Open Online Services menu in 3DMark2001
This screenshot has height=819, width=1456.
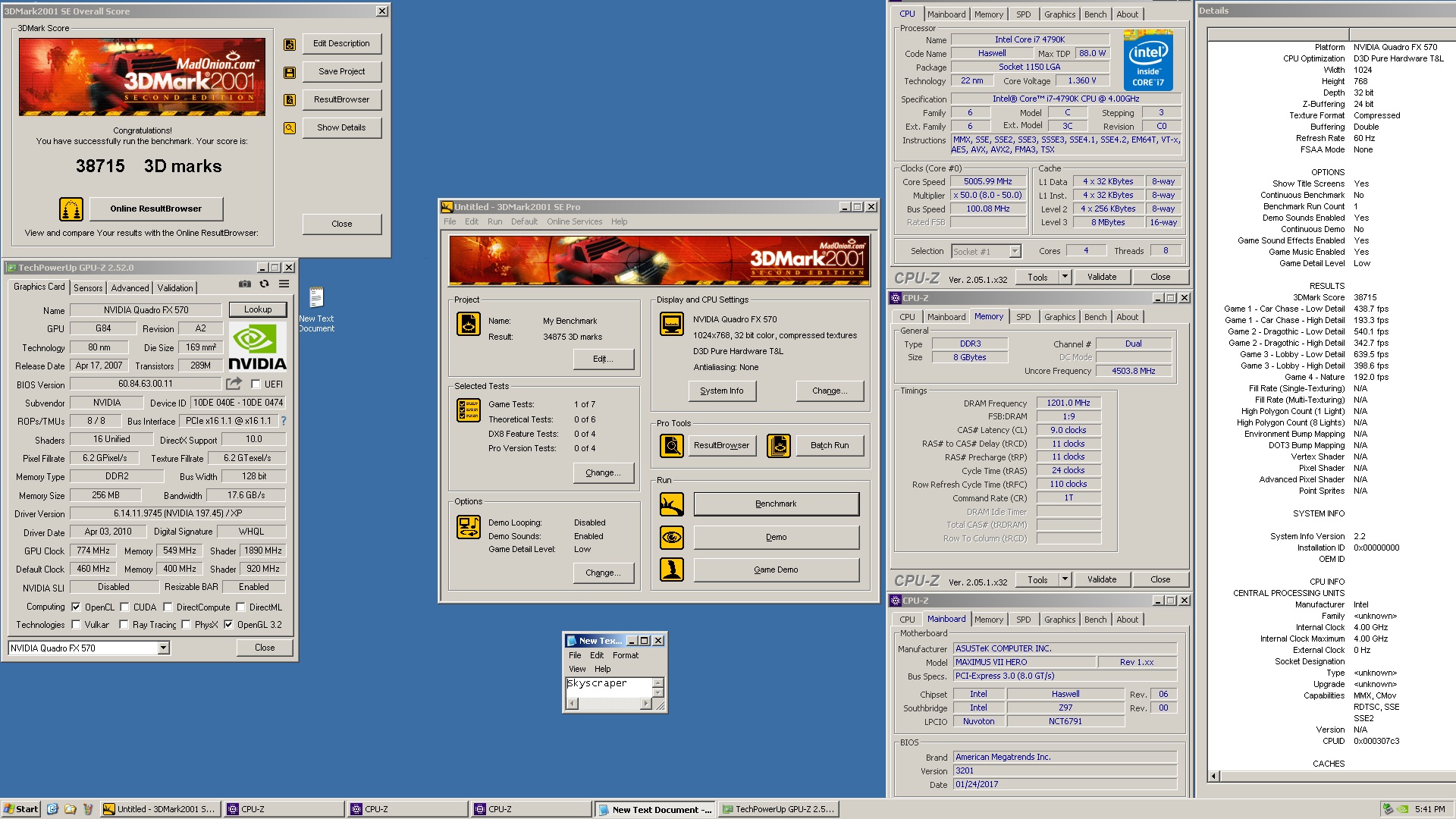[574, 222]
